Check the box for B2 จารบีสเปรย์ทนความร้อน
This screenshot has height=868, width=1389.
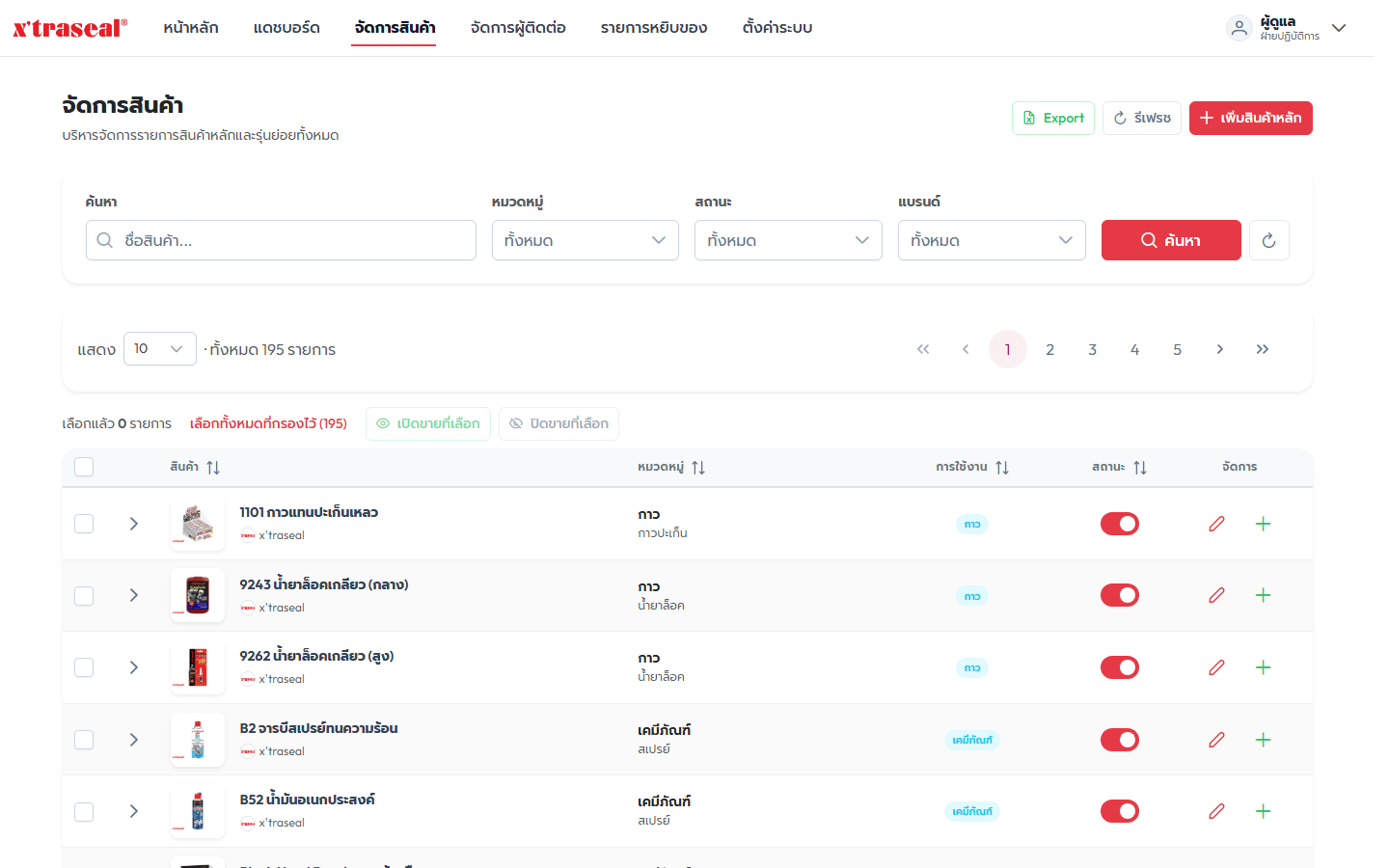pos(84,740)
